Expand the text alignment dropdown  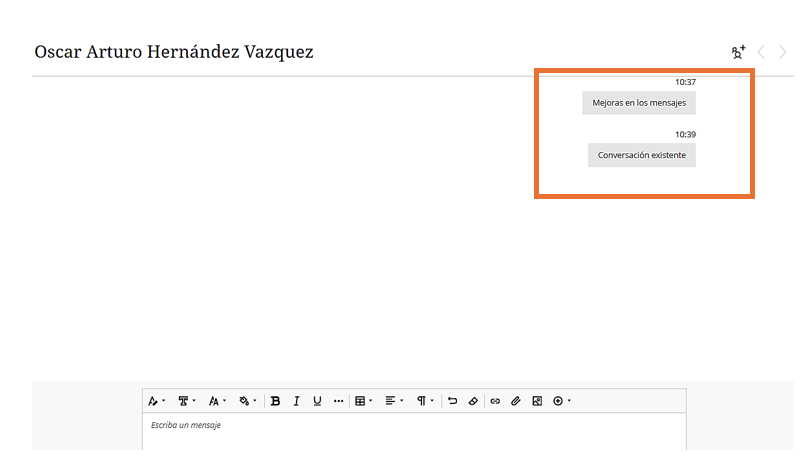[394, 401]
